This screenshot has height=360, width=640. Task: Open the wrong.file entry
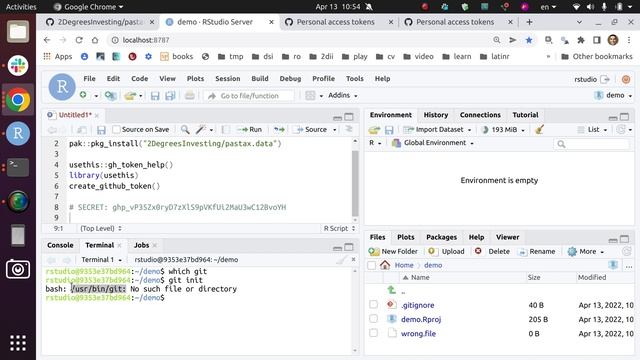(418, 333)
